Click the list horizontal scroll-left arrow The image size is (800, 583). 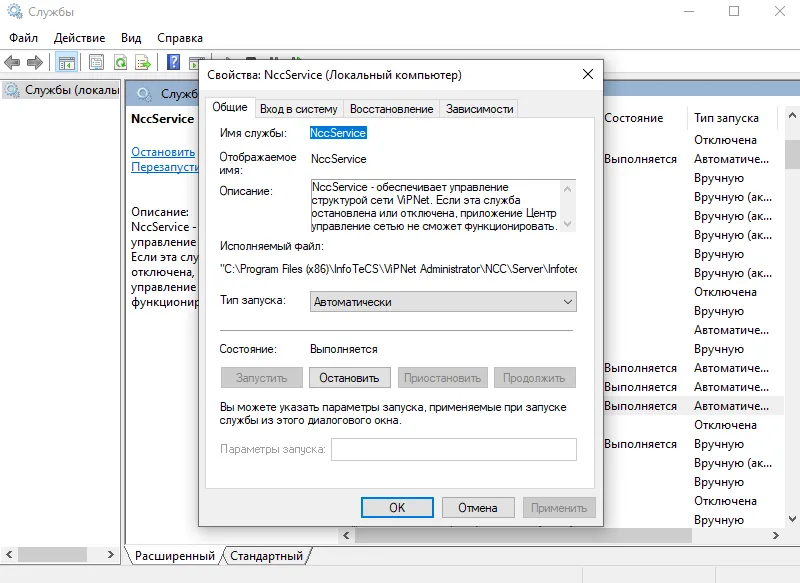(346, 535)
